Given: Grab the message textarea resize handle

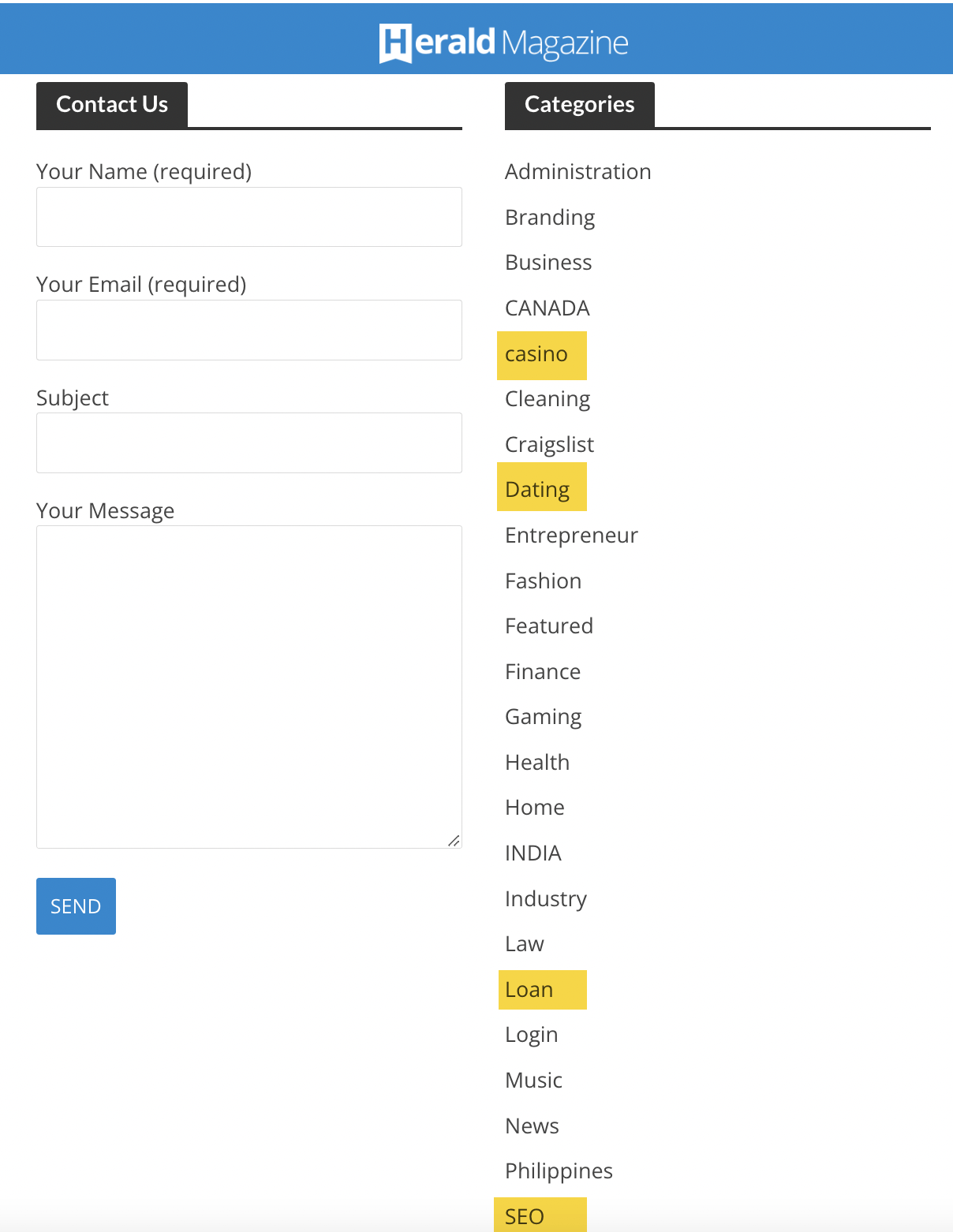Looking at the screenshot, I should pyautogui.click(x=454, y=841).
